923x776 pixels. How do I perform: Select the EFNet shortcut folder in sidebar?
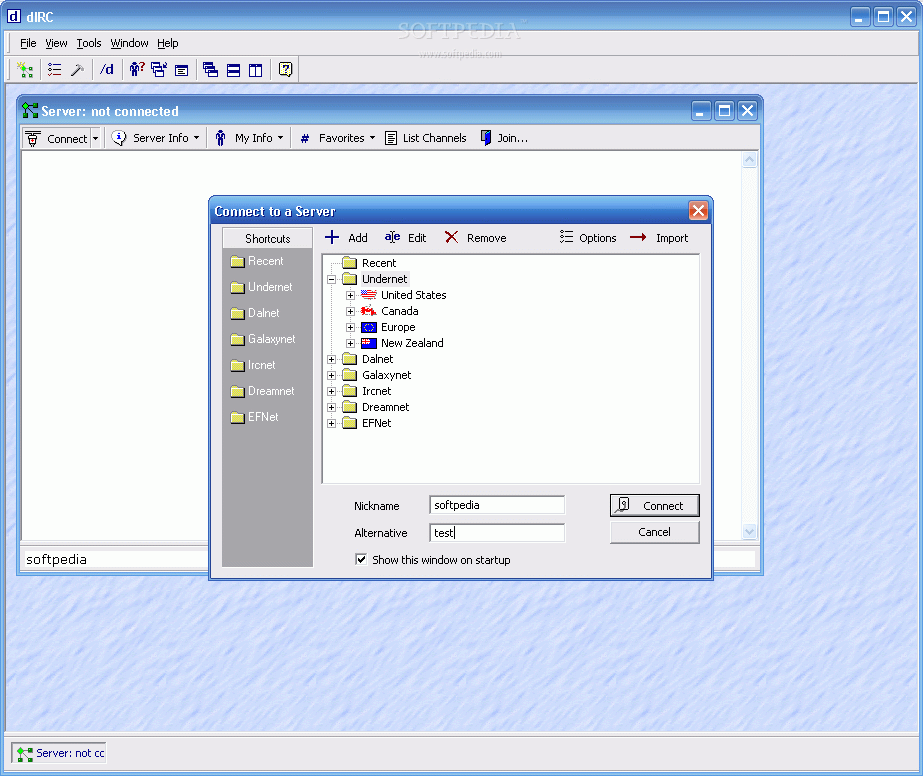[254, 417]
